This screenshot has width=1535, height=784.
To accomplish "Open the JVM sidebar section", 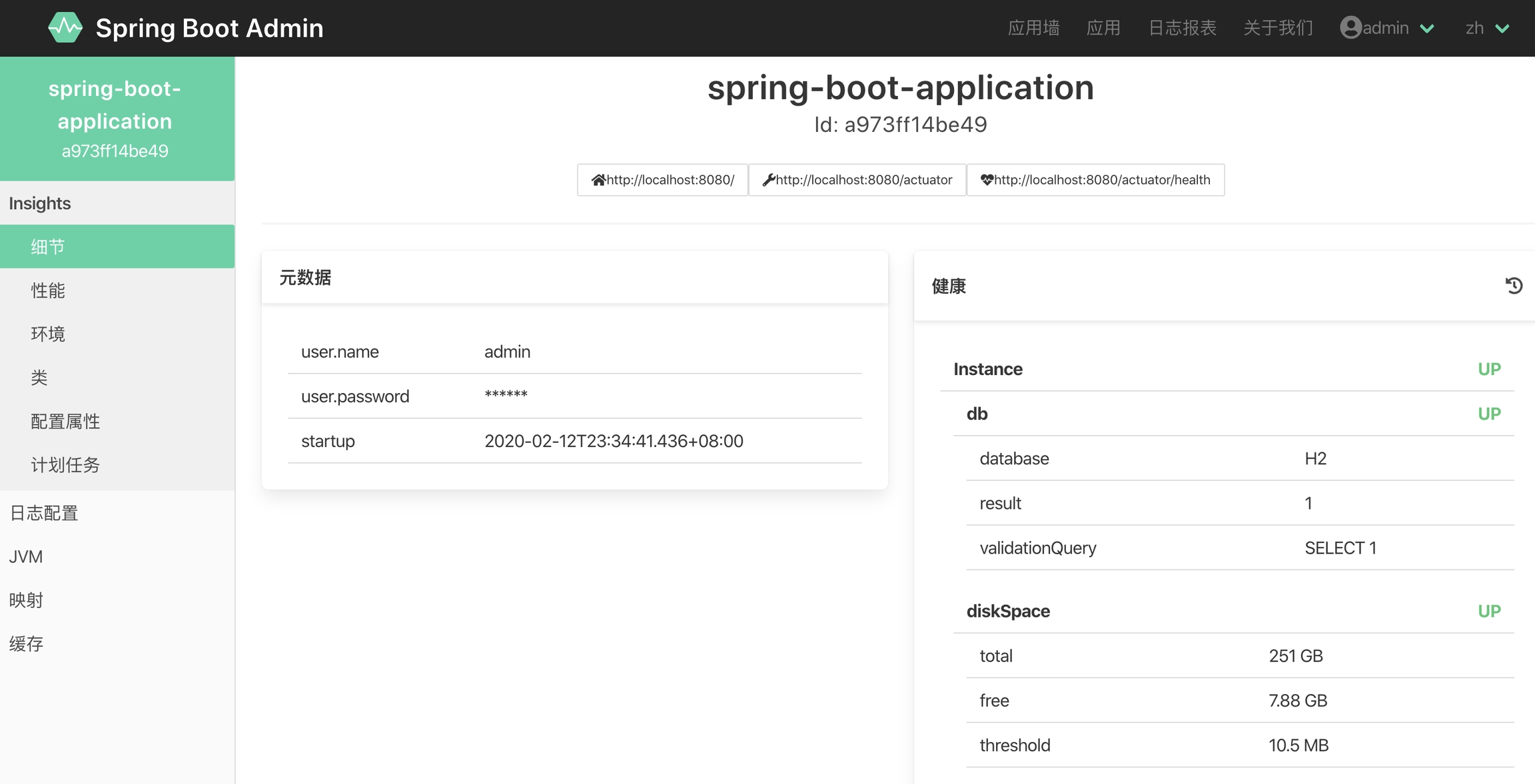I will click(26, 557).
